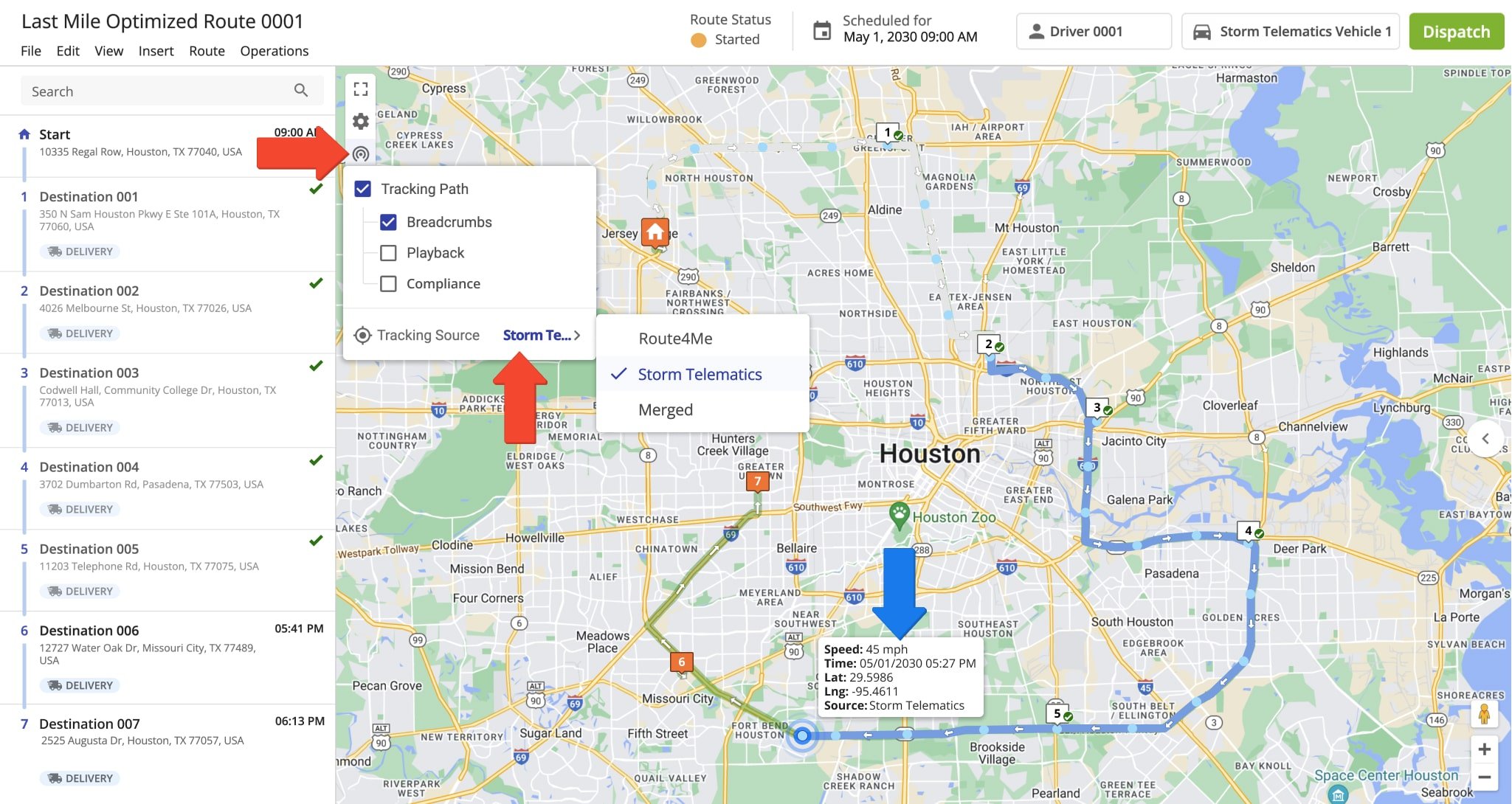
Task: Toggle the Breadcrumbs checkbox off
Action: [389, 221]
